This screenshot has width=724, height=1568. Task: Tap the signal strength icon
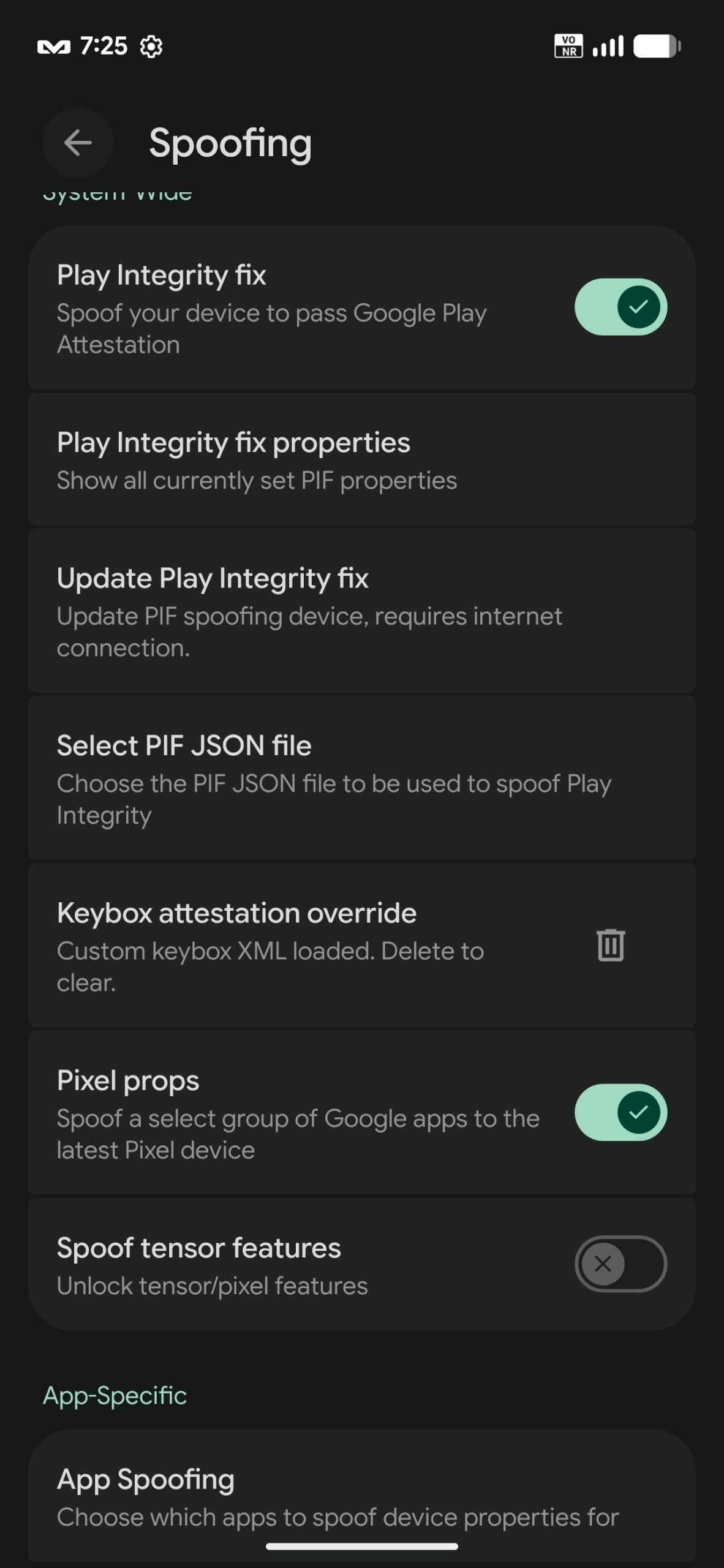[x=608, y=47]
